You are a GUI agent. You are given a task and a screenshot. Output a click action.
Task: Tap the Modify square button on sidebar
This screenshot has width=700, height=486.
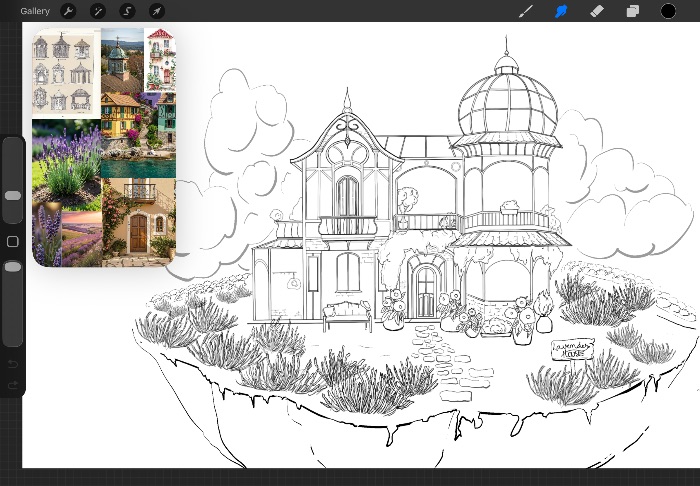tap(12, 241)
